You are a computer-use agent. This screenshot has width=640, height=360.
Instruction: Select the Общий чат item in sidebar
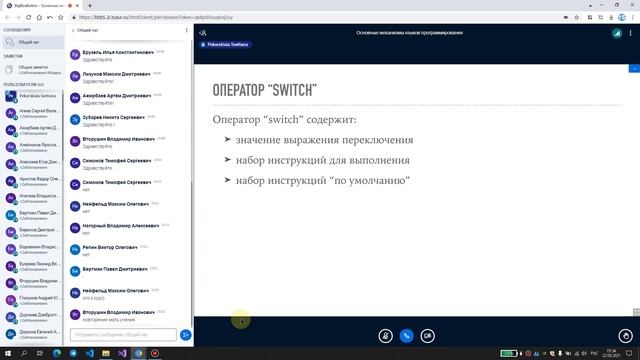click(x=33, y=42)
